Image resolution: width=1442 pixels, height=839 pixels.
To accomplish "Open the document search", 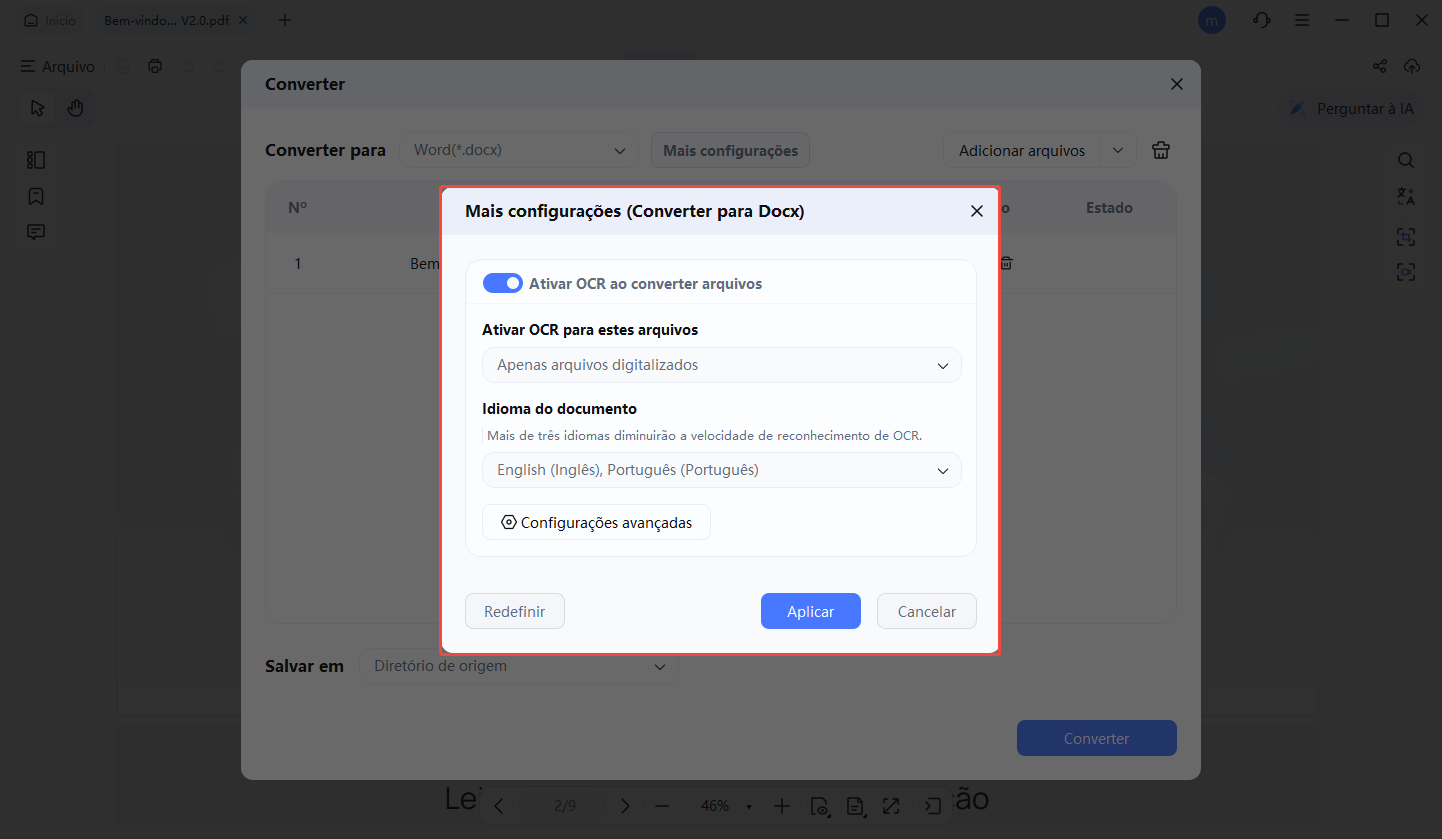I will pos(1406,159).
